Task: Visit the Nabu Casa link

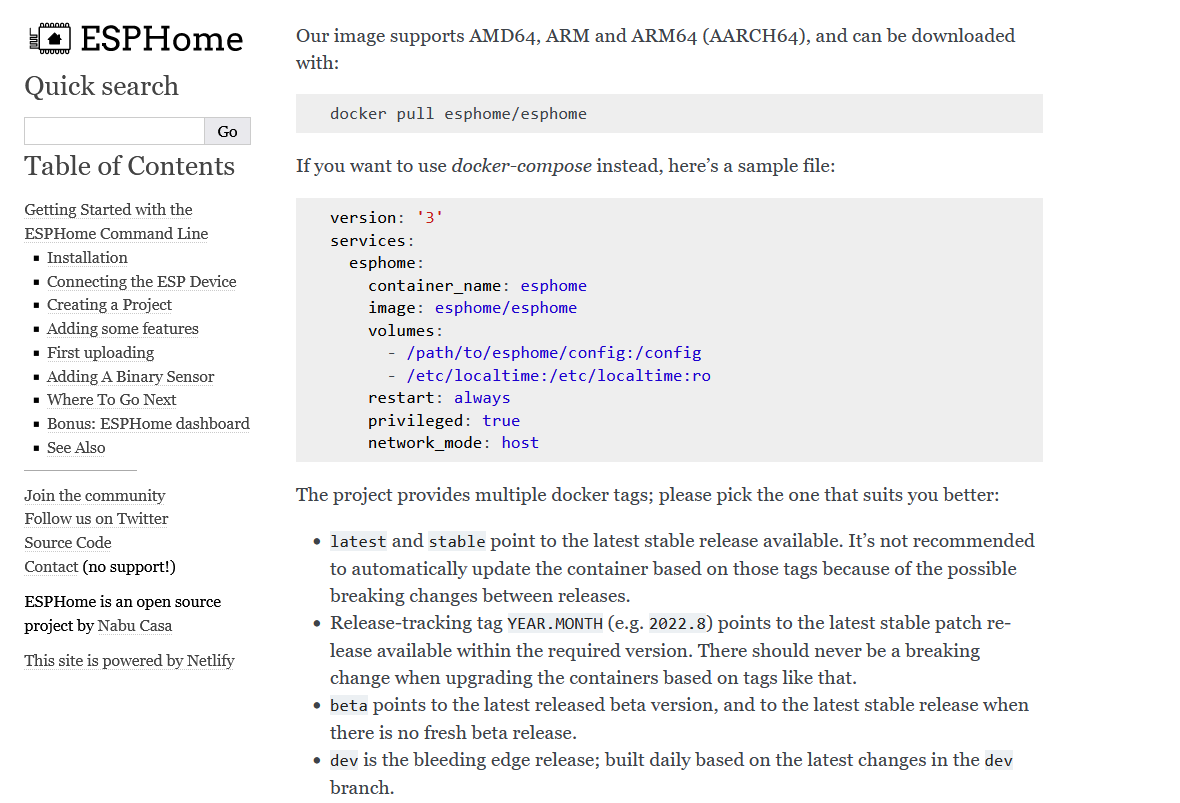Action: click(x=135, y=625)
